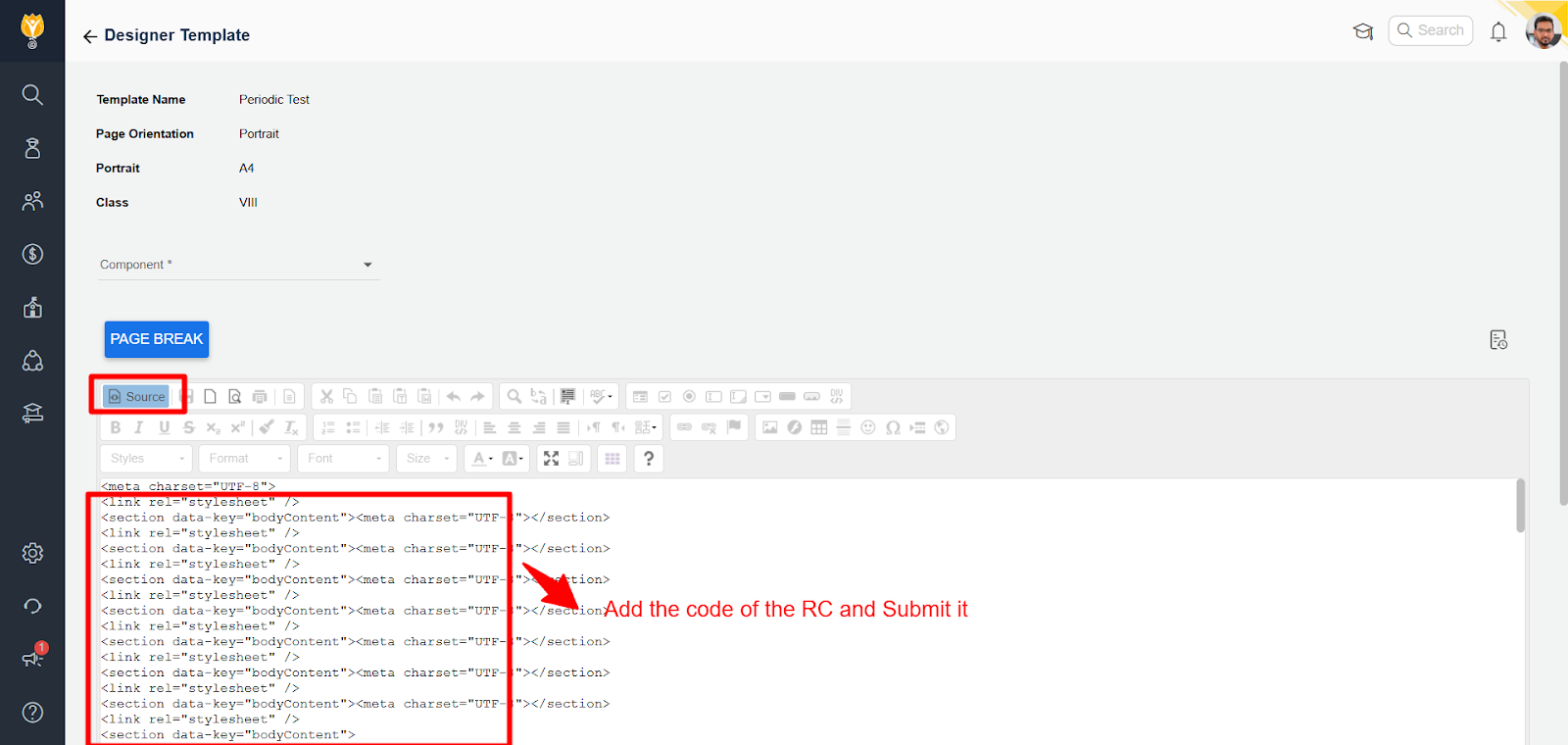Open the text color picker
Screen dimensions: 1568x745
pyautogui.click(x=481, y=458)
